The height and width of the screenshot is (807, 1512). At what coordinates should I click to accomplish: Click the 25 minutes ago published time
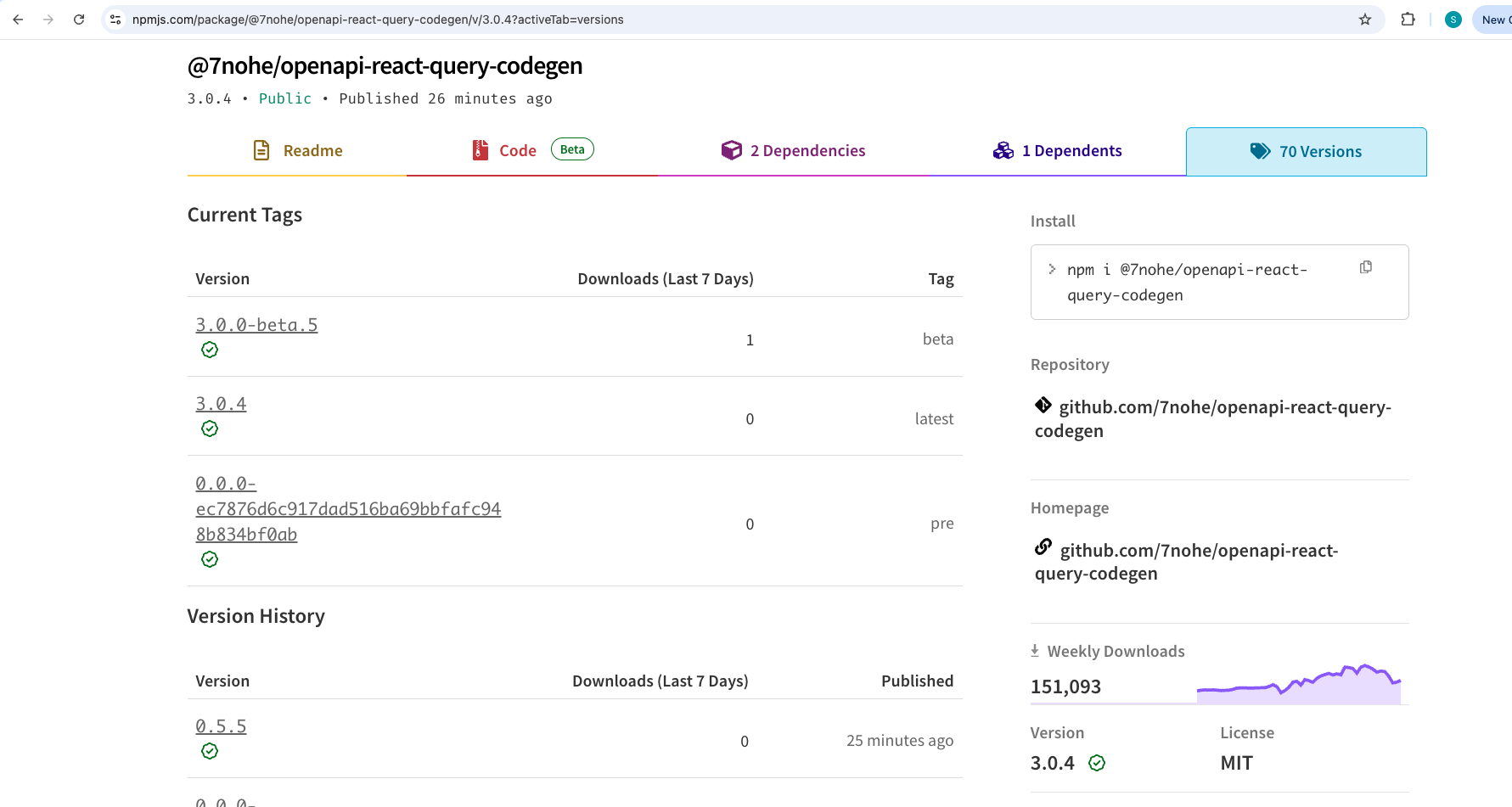click(900, 741)
